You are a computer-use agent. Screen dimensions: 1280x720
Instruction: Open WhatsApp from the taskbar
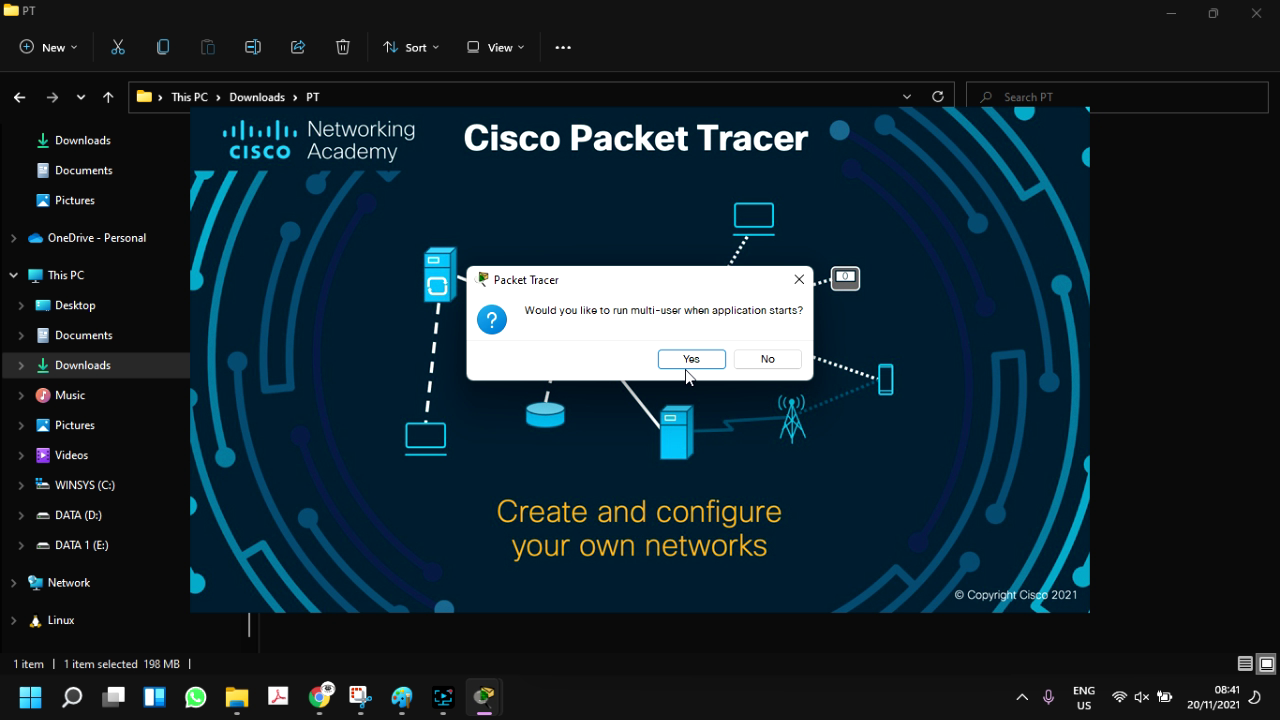[x=196, y=697]
